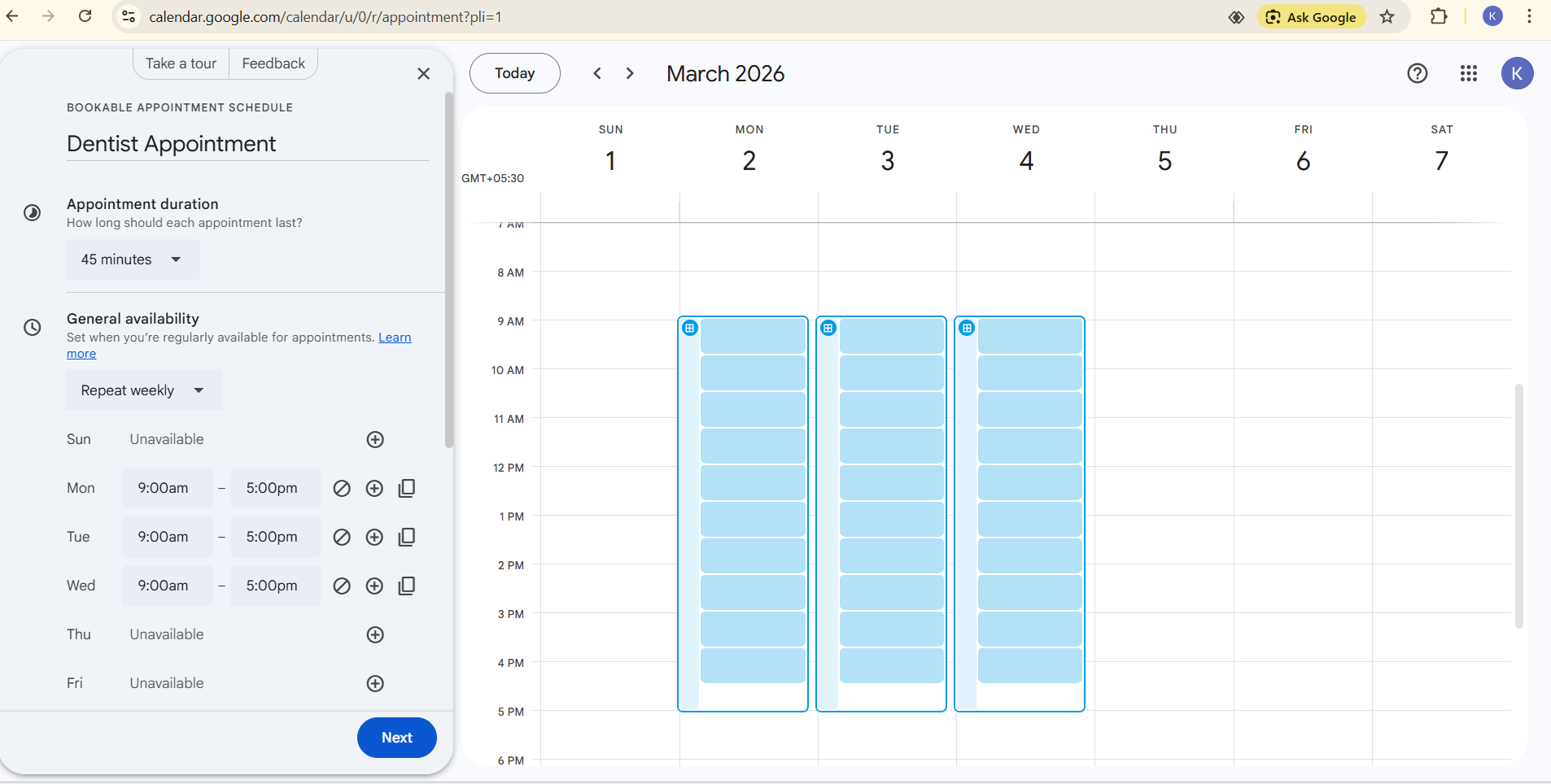Select the Take a tour tab
This screenshot has width=1551, height=784.
click(x=181, y=63)
